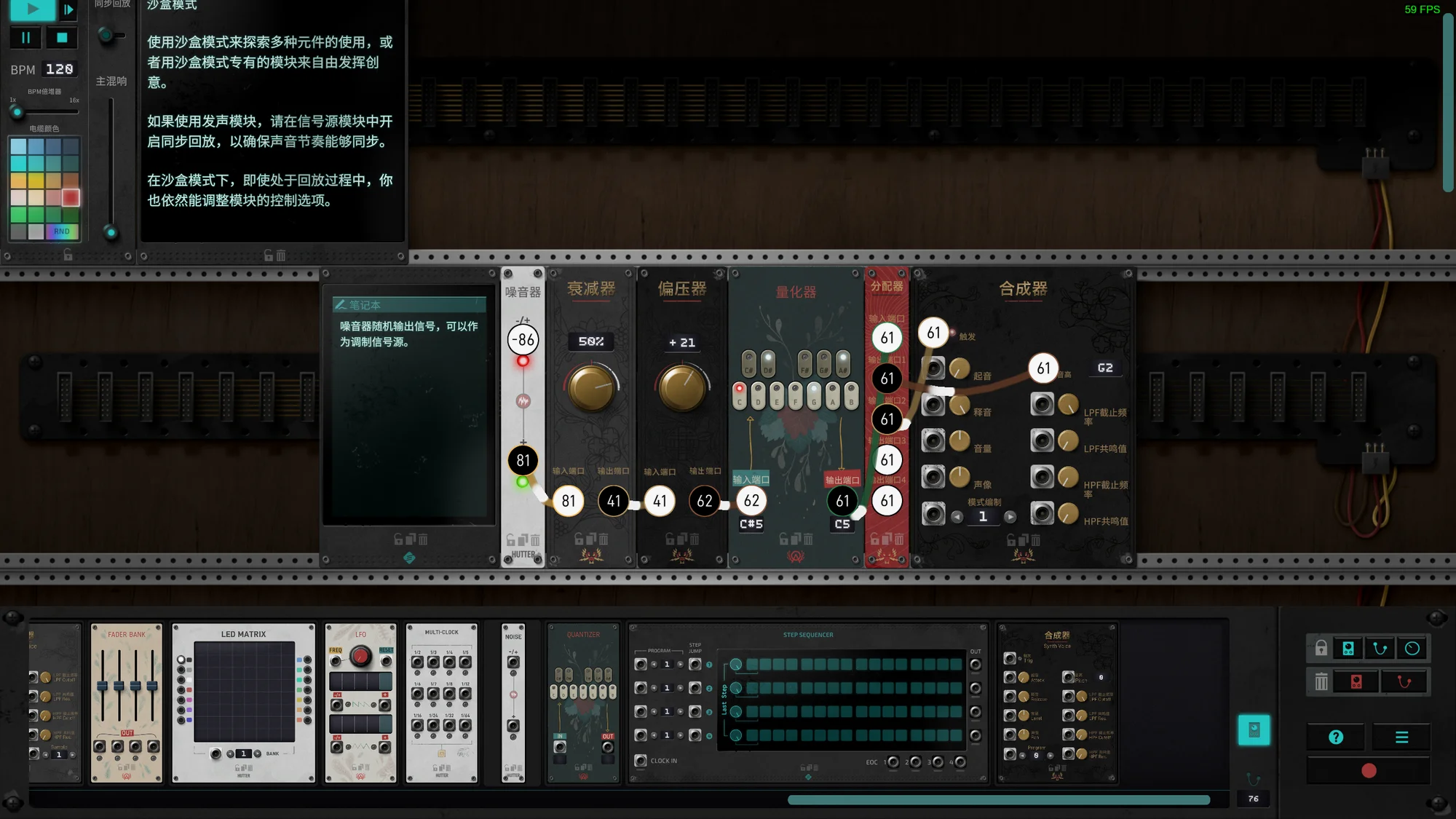Duplicate the 分配器 distributor module
Screen dimensions: 1456x819
pyautogui.click(x=887, y=539)
